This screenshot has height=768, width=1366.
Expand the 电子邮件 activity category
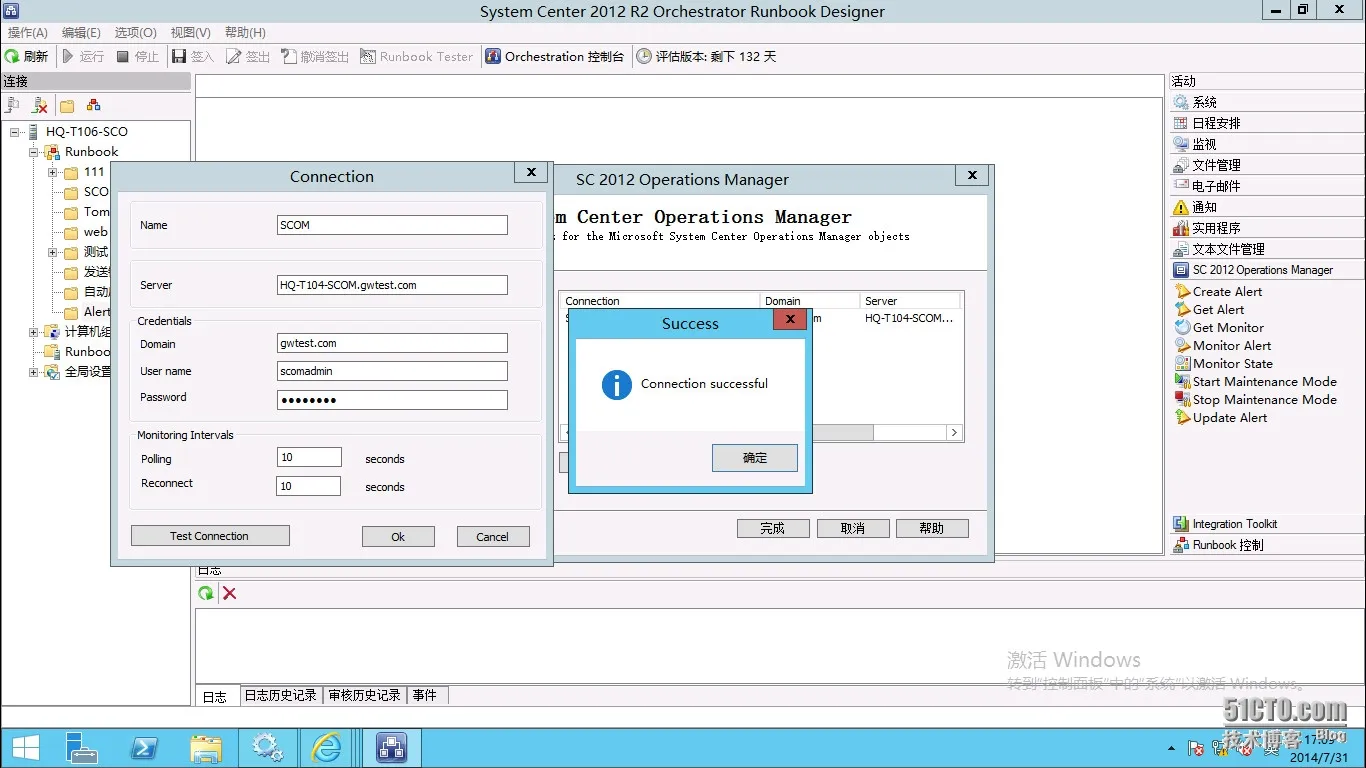[1268, 186]
